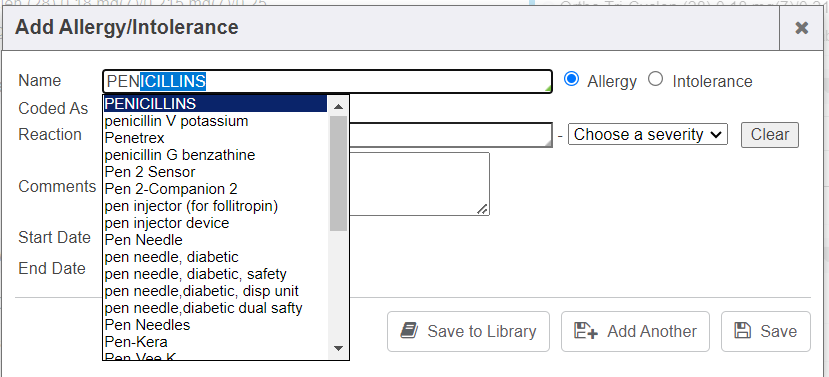
Task: Click the suggestion list scroll-down arrow
Action: tap(338, 348)
